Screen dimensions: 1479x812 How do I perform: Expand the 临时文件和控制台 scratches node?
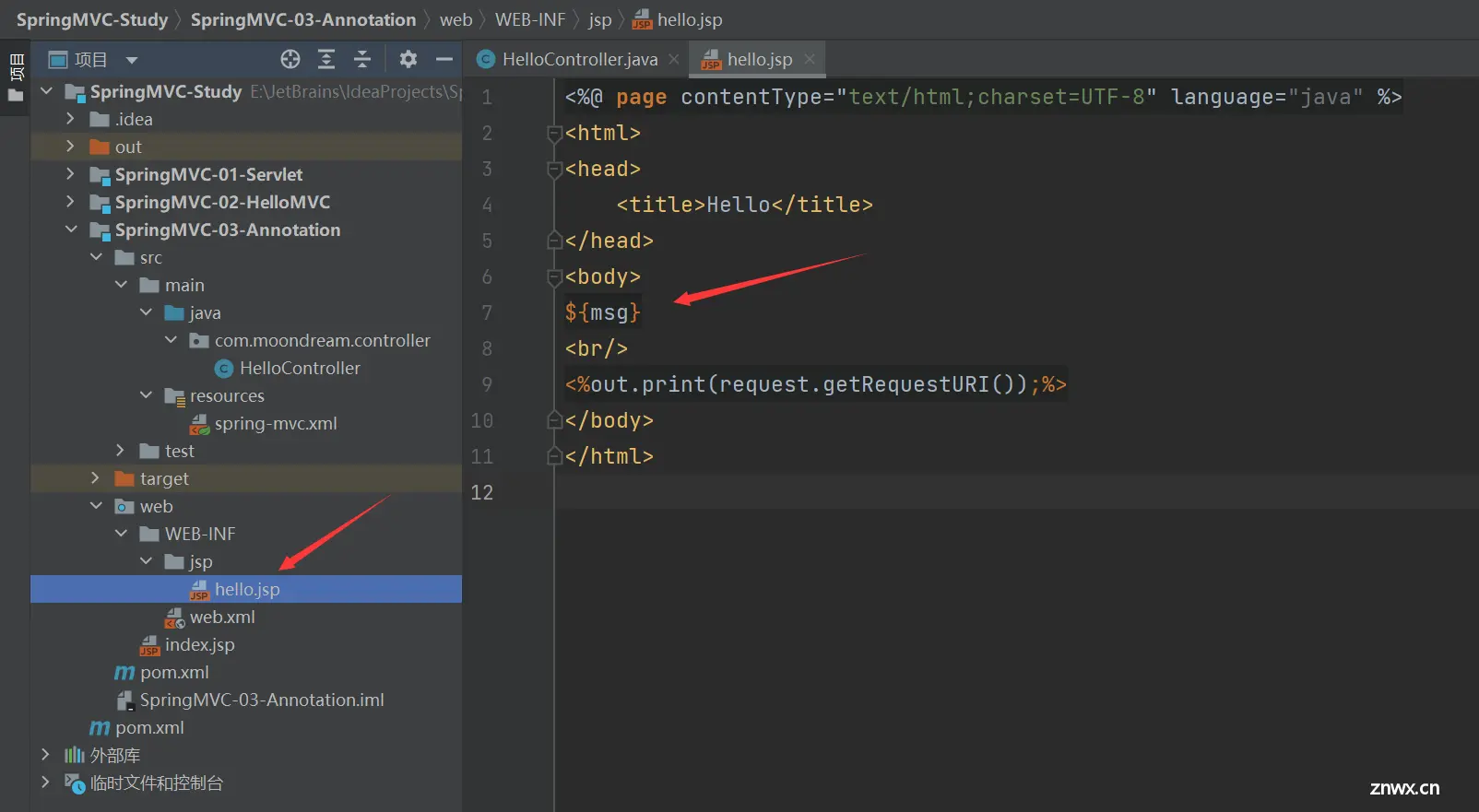tap(45, 783)
